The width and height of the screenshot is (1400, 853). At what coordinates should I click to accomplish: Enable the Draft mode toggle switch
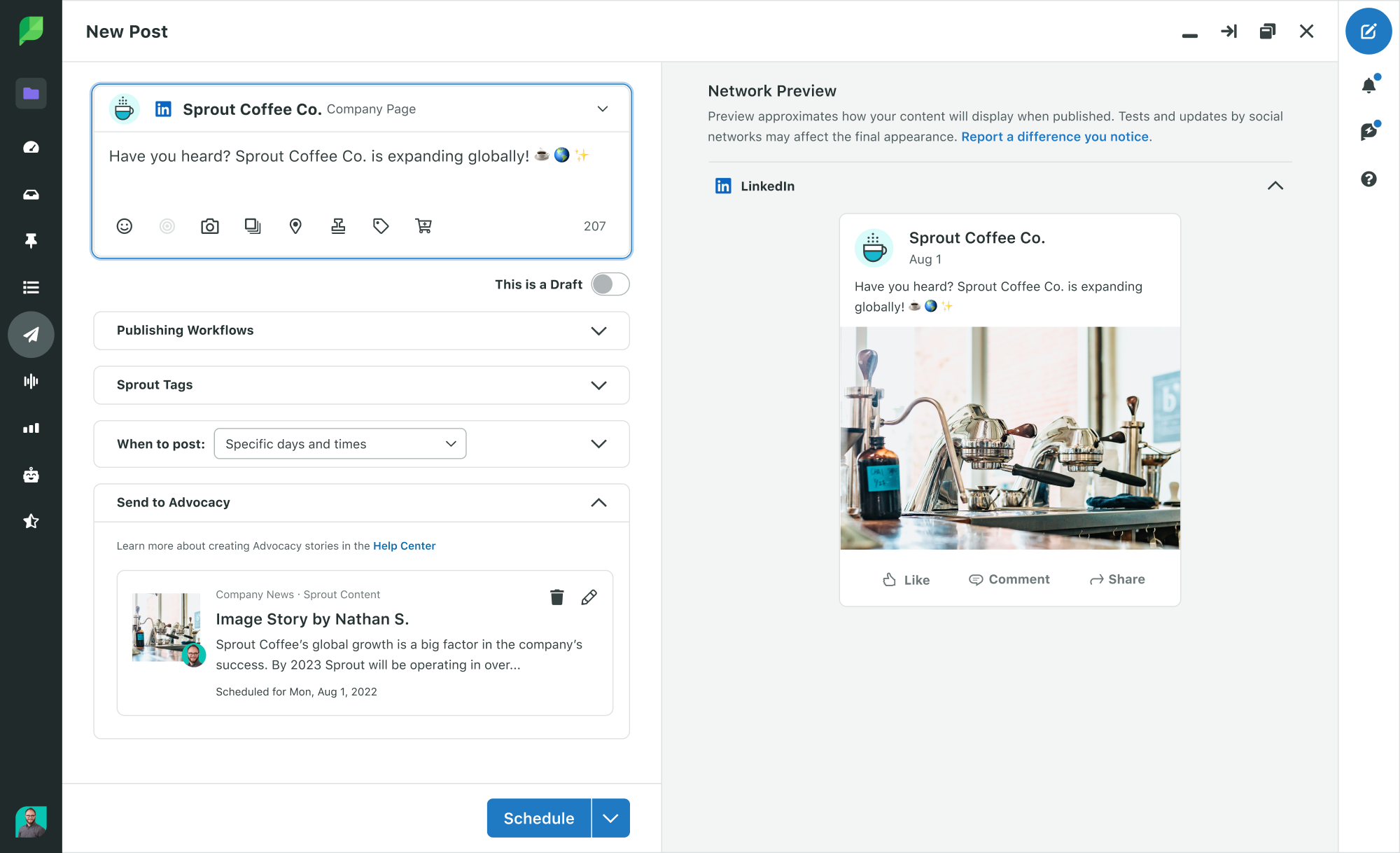[610, 284]
